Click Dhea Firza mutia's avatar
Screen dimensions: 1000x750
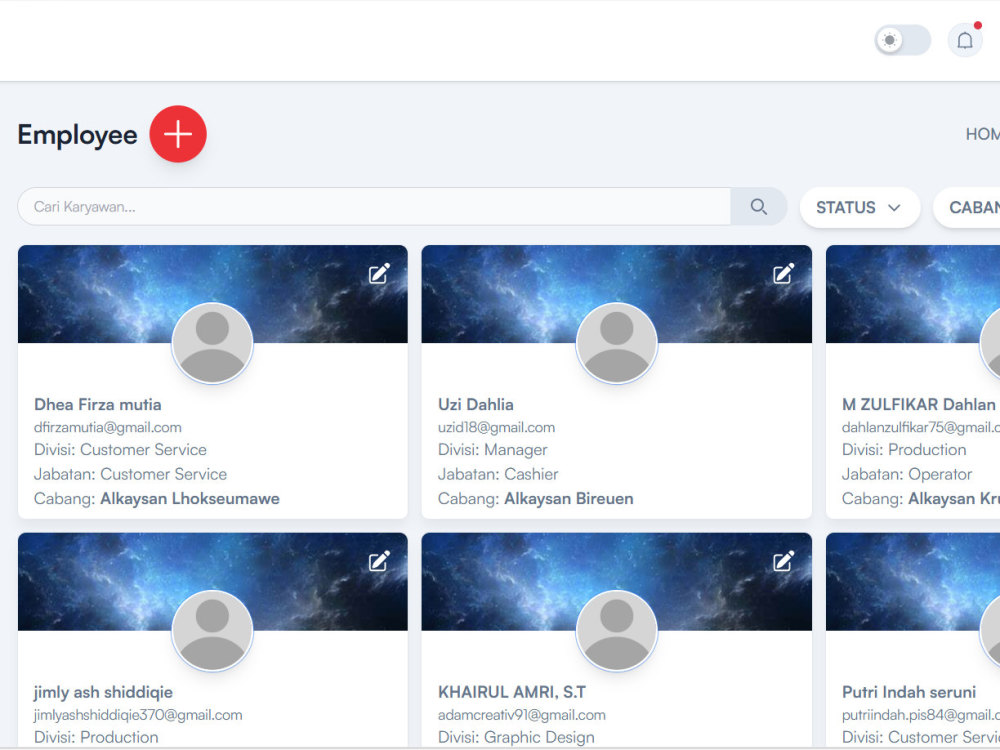coord(212,343)
